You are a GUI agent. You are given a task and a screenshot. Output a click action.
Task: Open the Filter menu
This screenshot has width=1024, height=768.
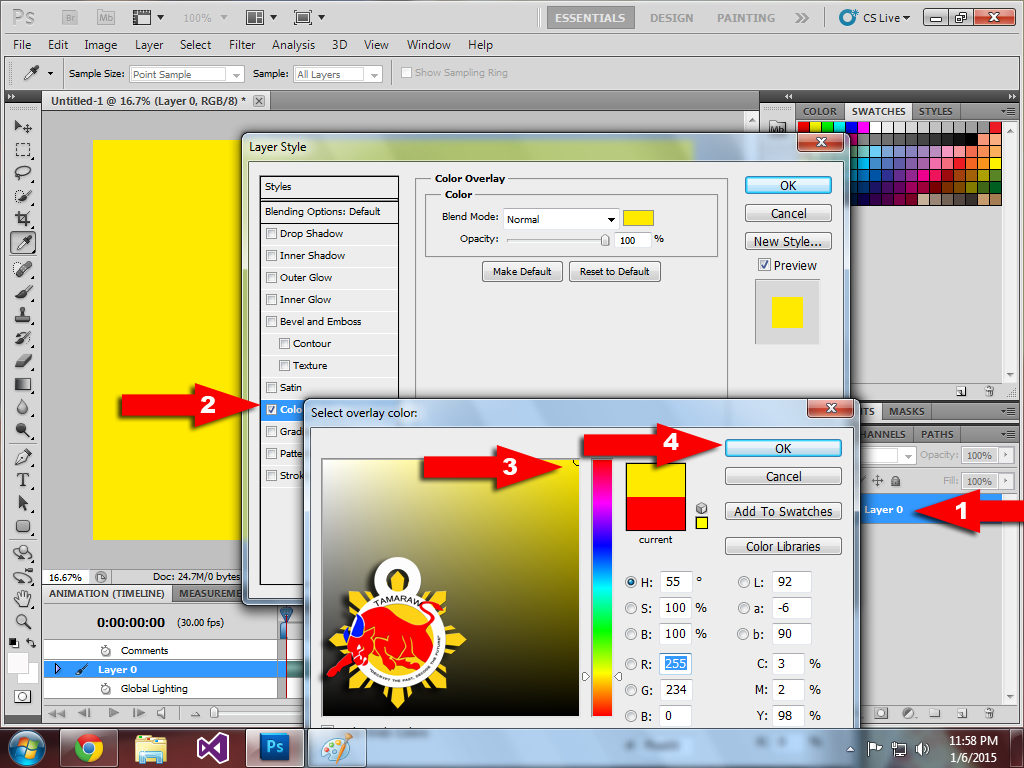point(242,45)
